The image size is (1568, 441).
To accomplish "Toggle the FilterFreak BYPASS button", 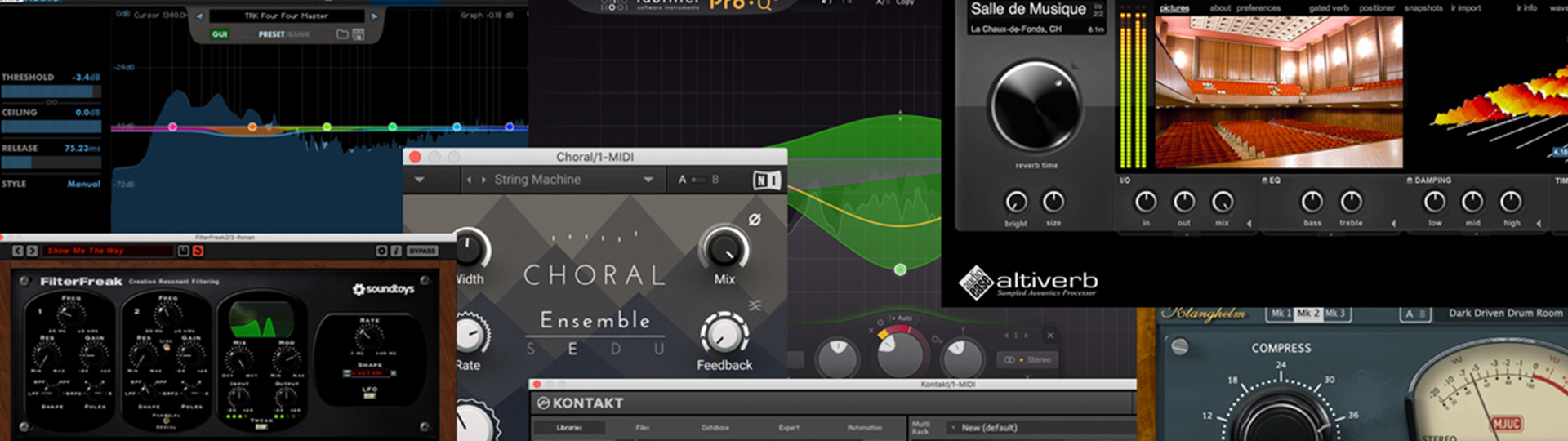I will (422, 251).
